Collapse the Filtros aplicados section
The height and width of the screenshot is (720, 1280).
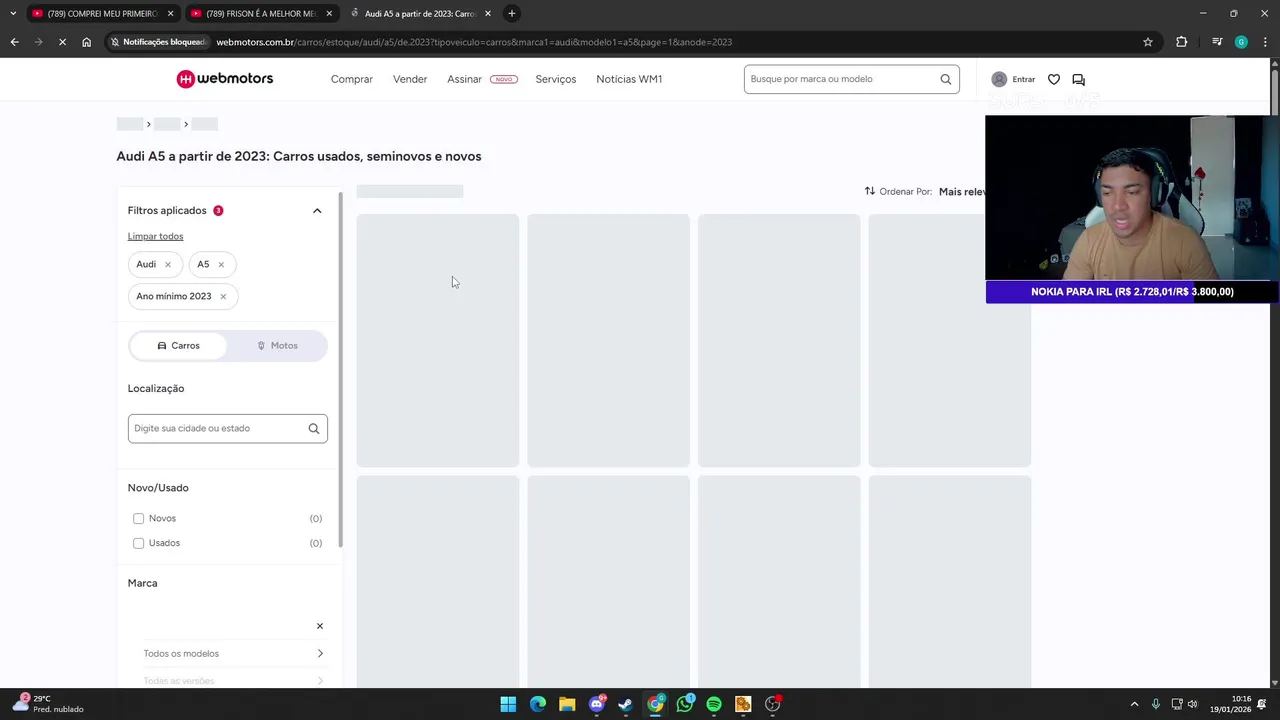317,211
